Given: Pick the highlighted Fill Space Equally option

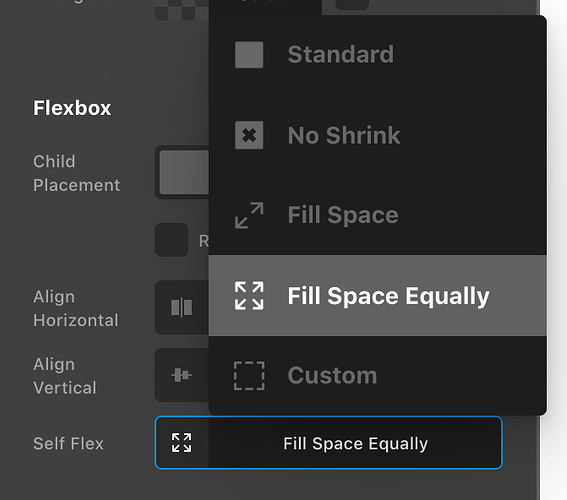Looking at the screenshot, I should point(378,296).
